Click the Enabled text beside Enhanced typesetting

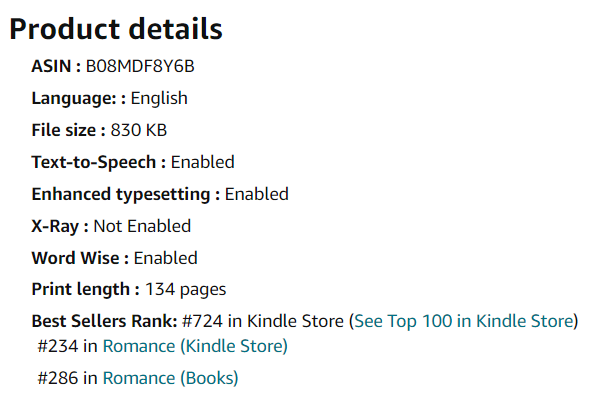tap(257, 194)
